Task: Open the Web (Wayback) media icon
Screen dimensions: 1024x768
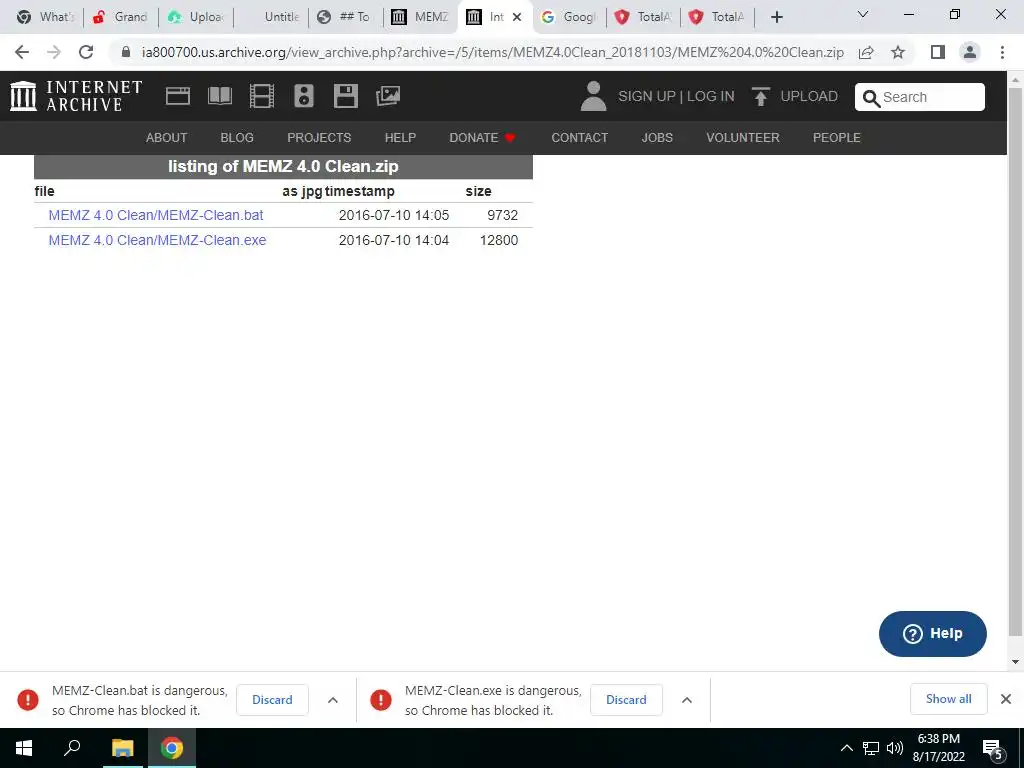Action: (178, 96)
